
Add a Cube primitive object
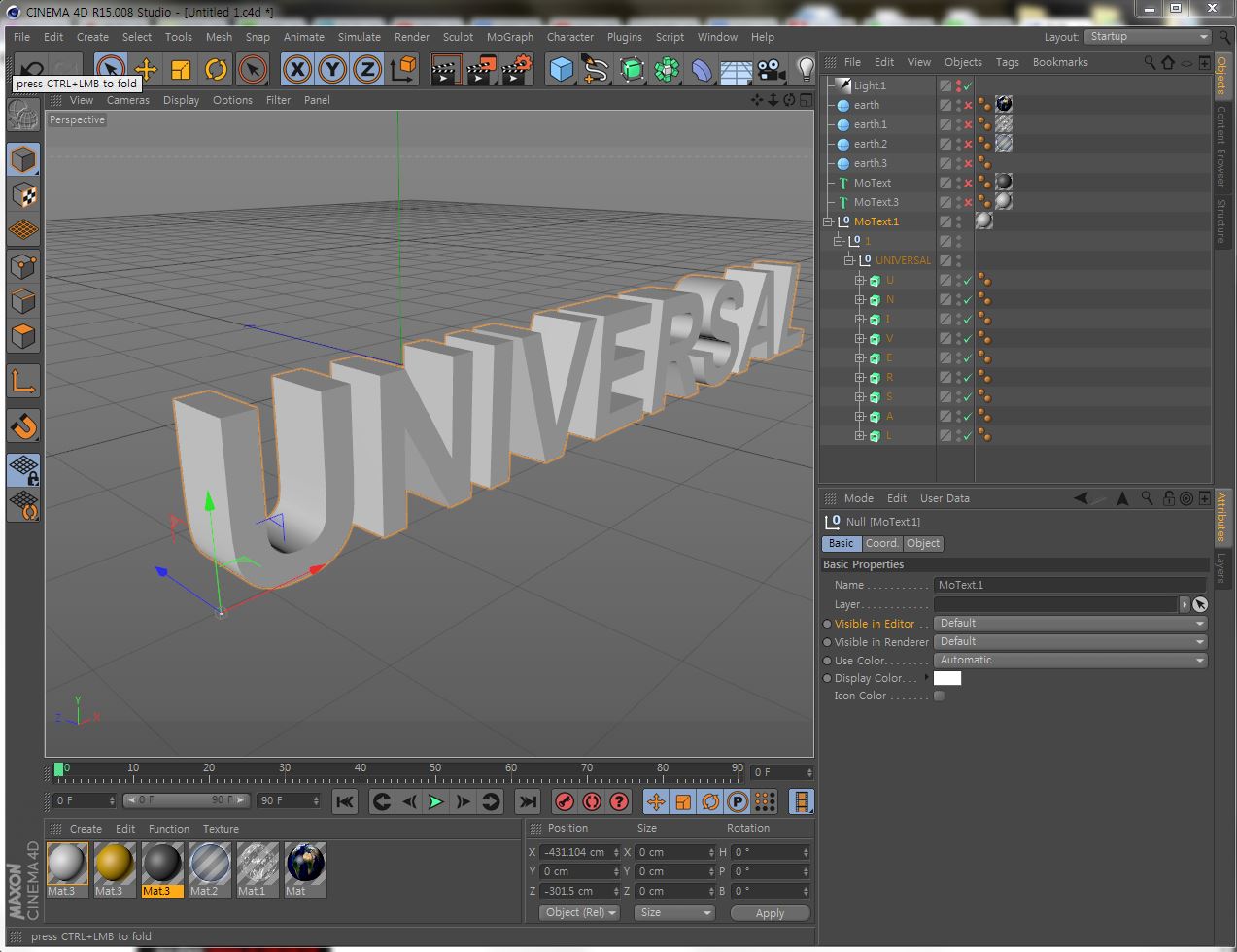click(x=562, y=69)
